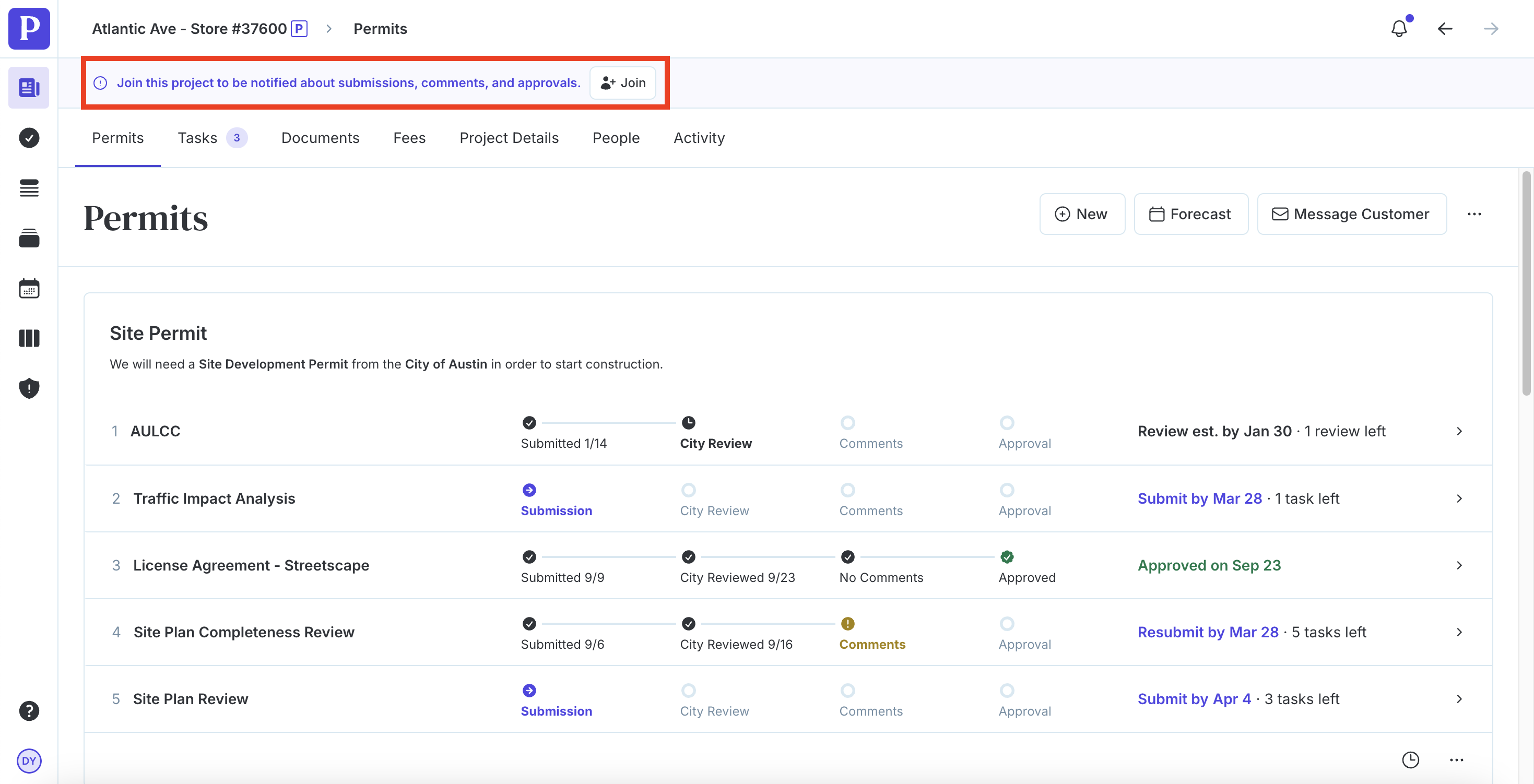Image resolution: width=1534 pixels, height=784 pixels.
Task: Click the notification bell icon
Action: [1398, 29]
